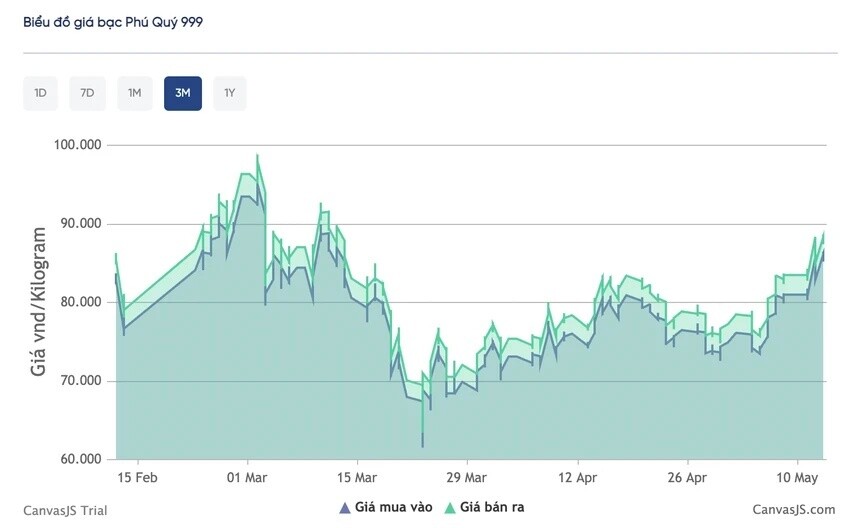Switch chart to 1M range

(134, 93)
